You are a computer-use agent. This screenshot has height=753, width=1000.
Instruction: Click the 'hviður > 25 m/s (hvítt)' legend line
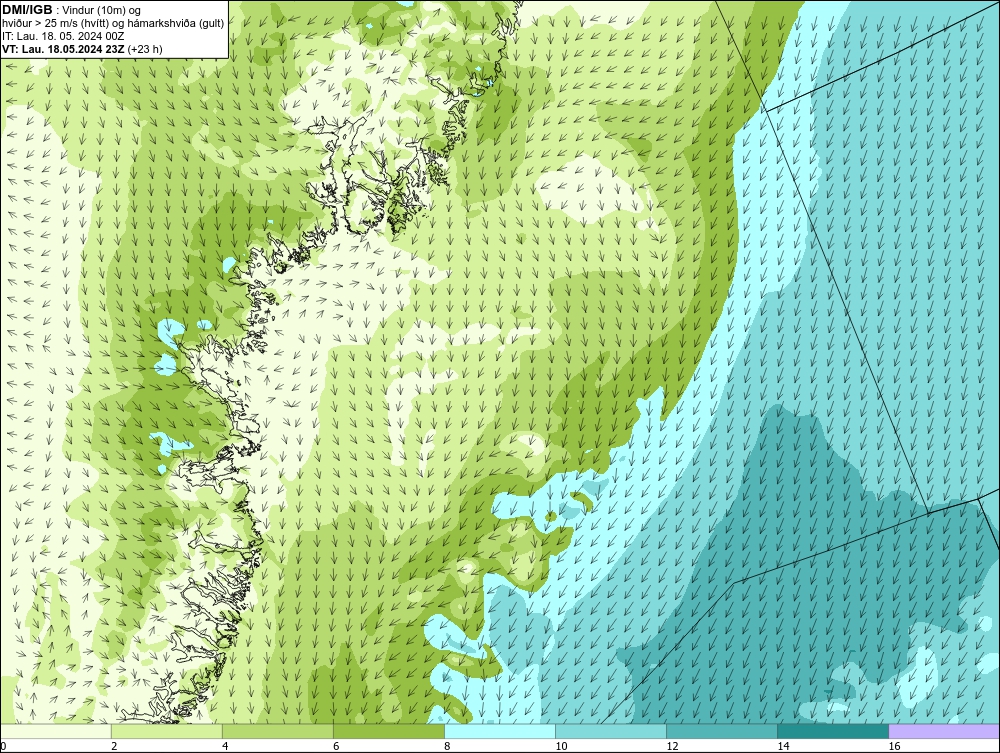coord(113,24)
